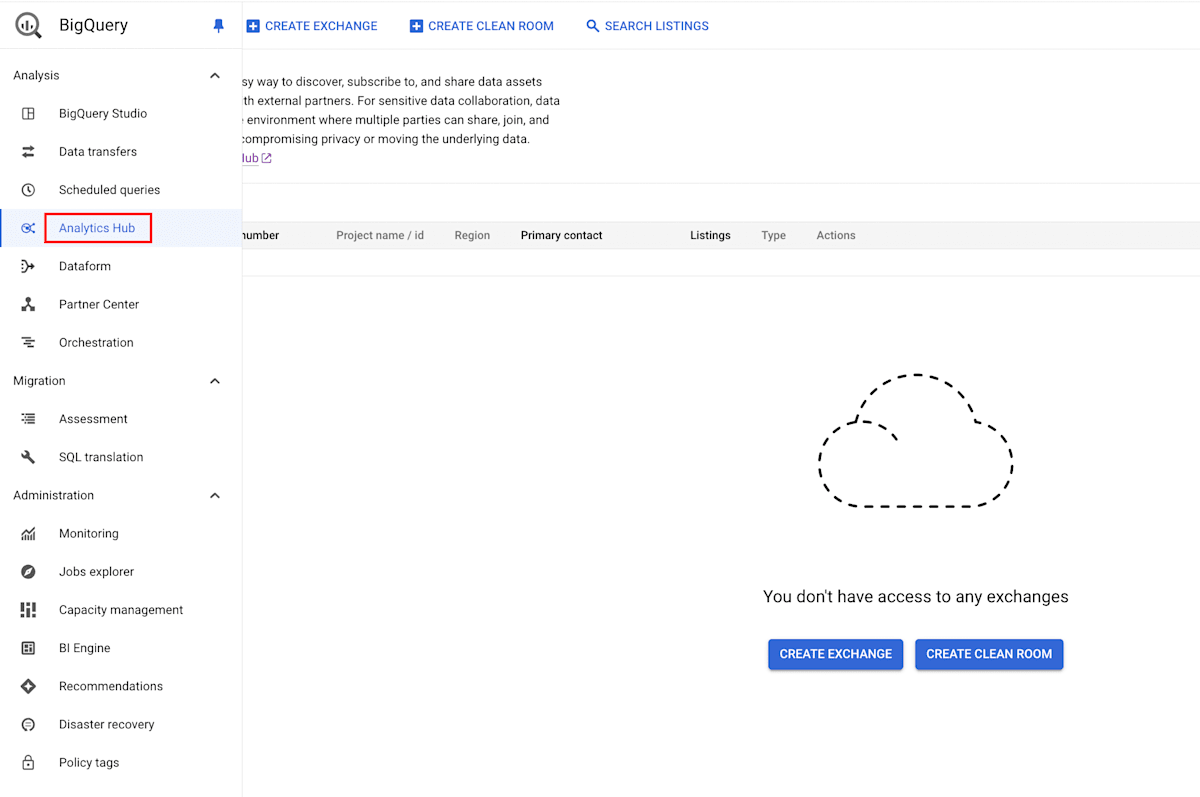
Task: Click blue CREATE CLEAN ROOM button under the cloud
Action: click(x=989, y=654)
